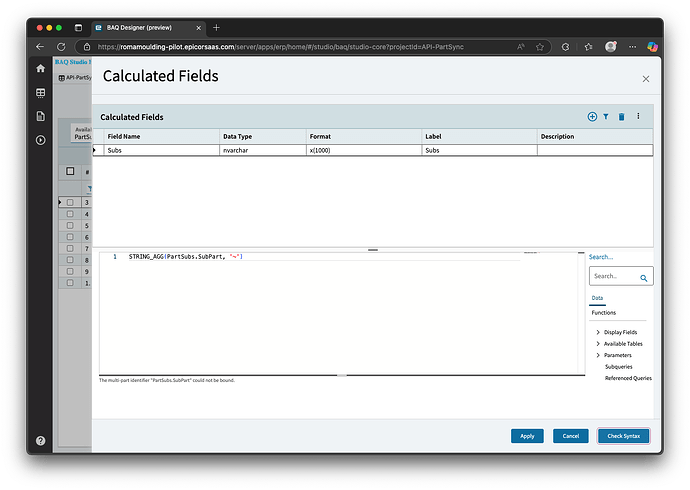The height and width of the screenshot is (490, 690).
Task: Toggle checkbox in background row 5
Action: [x=70, y=225]
